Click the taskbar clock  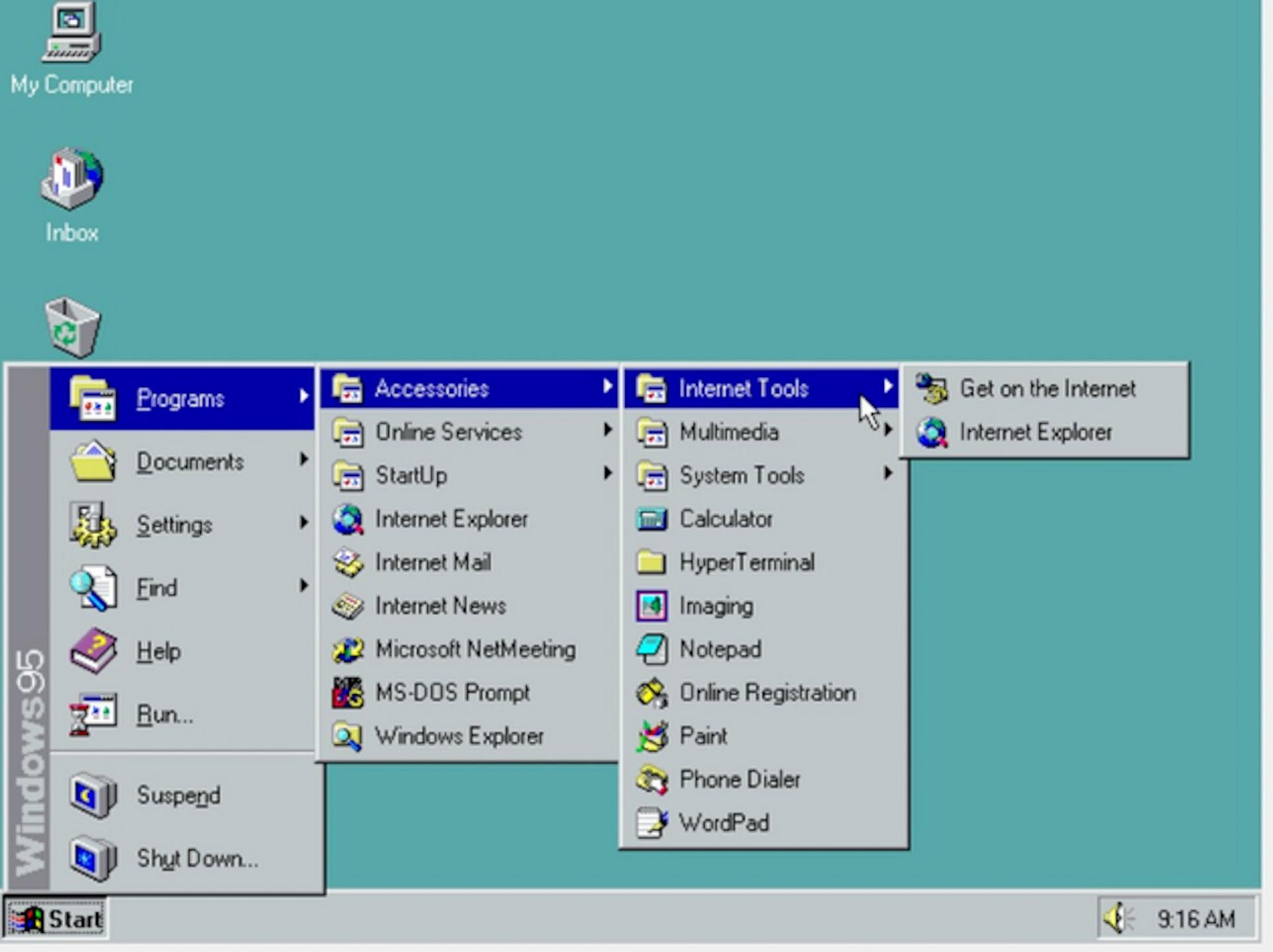coord(1196,920)
